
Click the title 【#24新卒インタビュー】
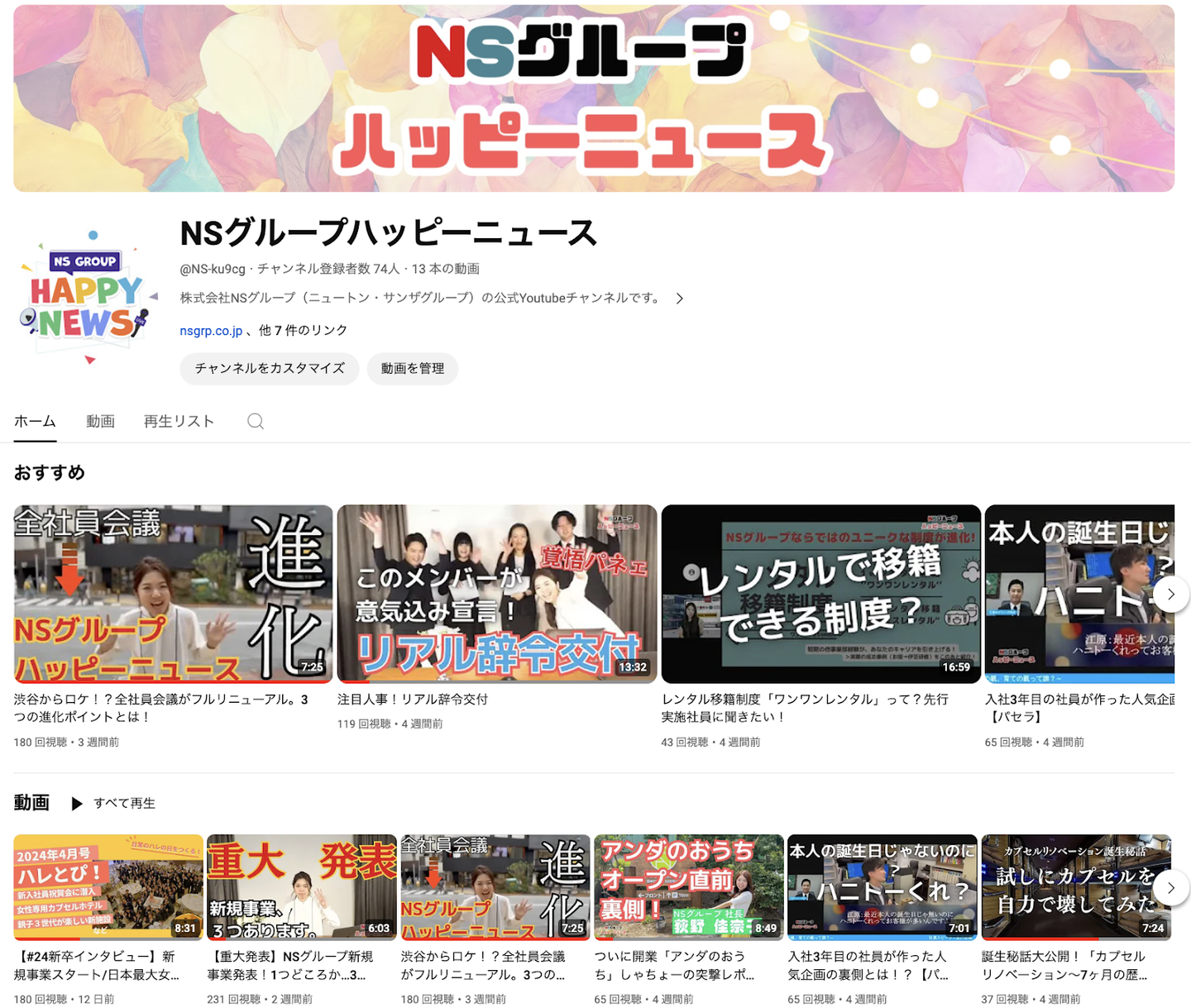(97, 966)
